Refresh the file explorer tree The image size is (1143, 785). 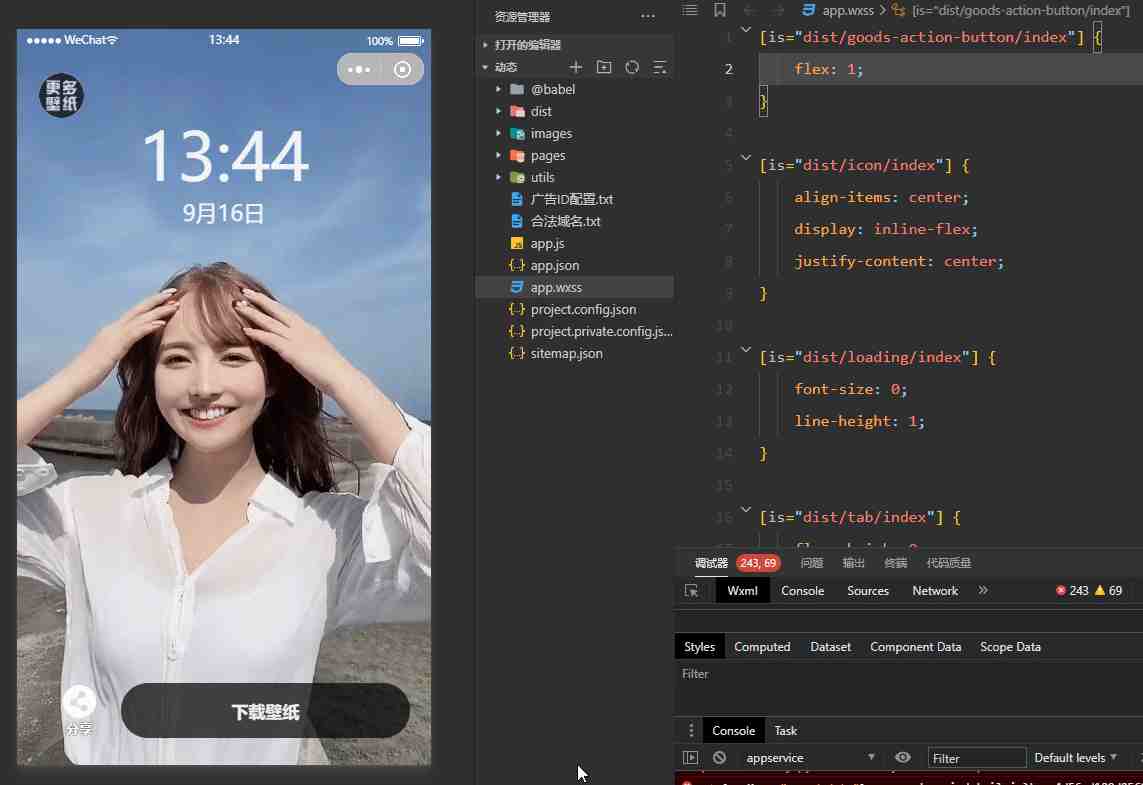[x=631, y=67]
